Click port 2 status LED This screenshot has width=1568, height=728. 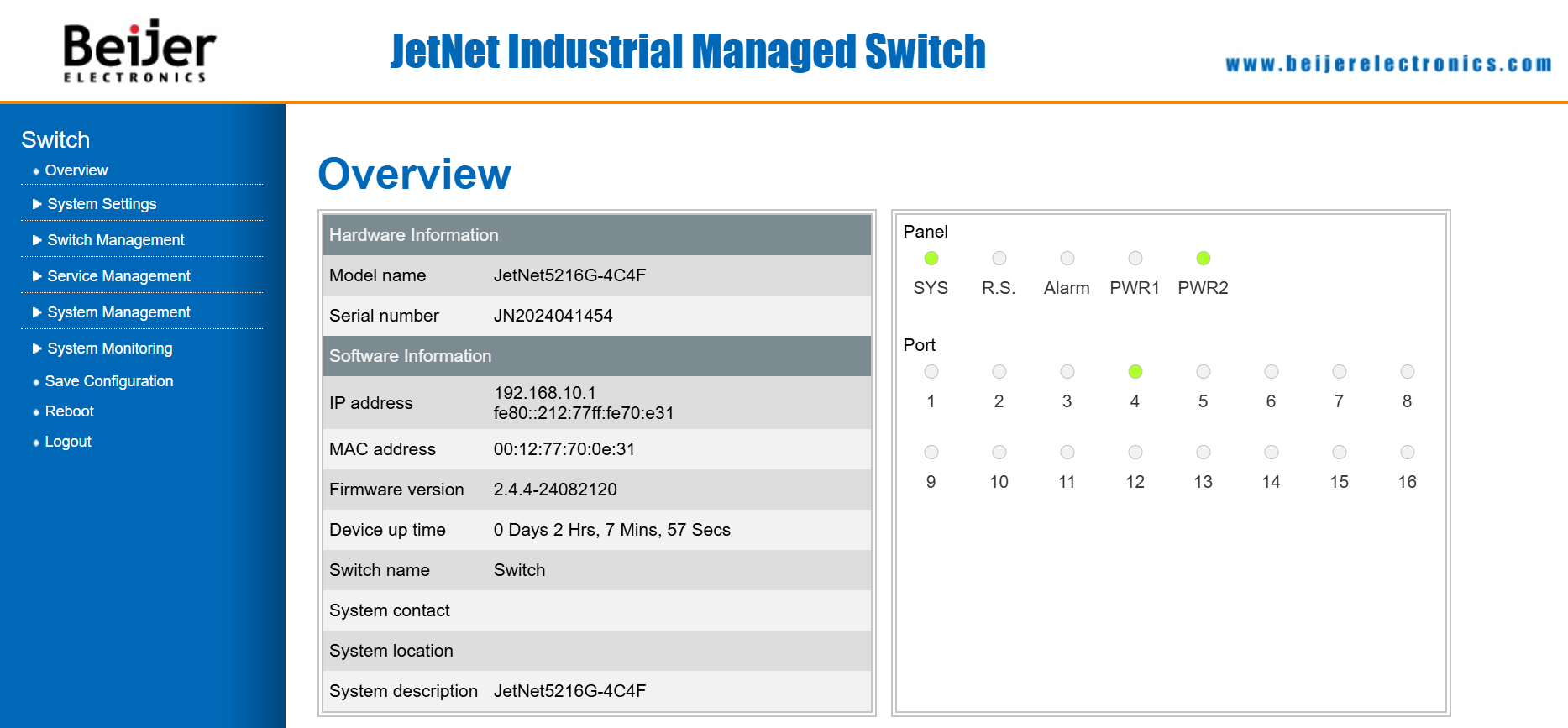[999, 372]
